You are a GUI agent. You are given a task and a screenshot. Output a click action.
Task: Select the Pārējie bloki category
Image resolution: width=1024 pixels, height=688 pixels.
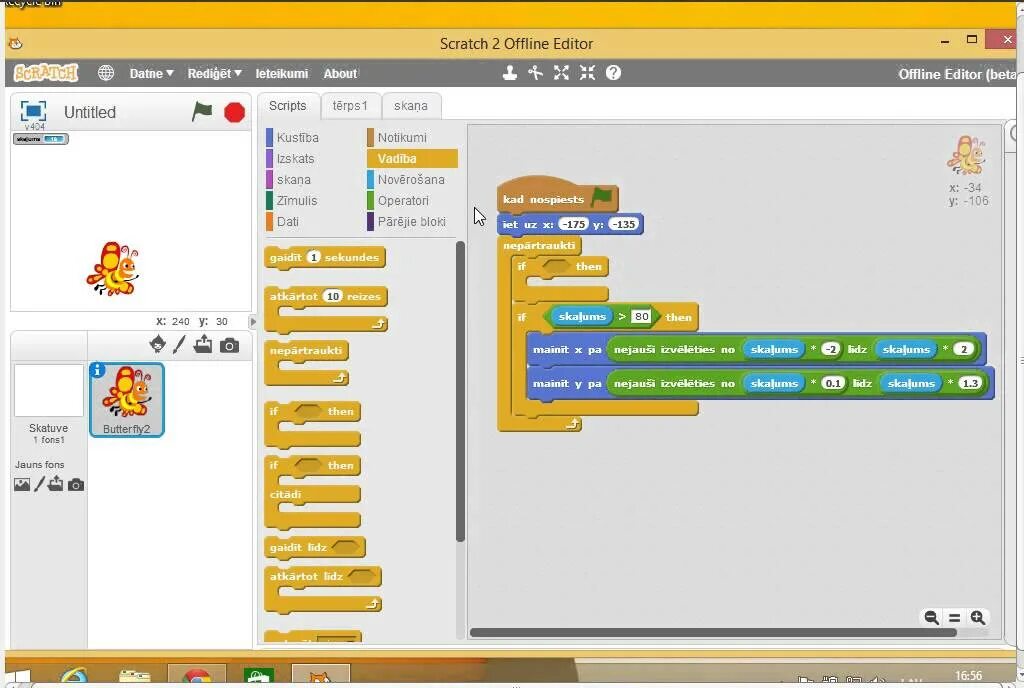[x=411, y=221]
